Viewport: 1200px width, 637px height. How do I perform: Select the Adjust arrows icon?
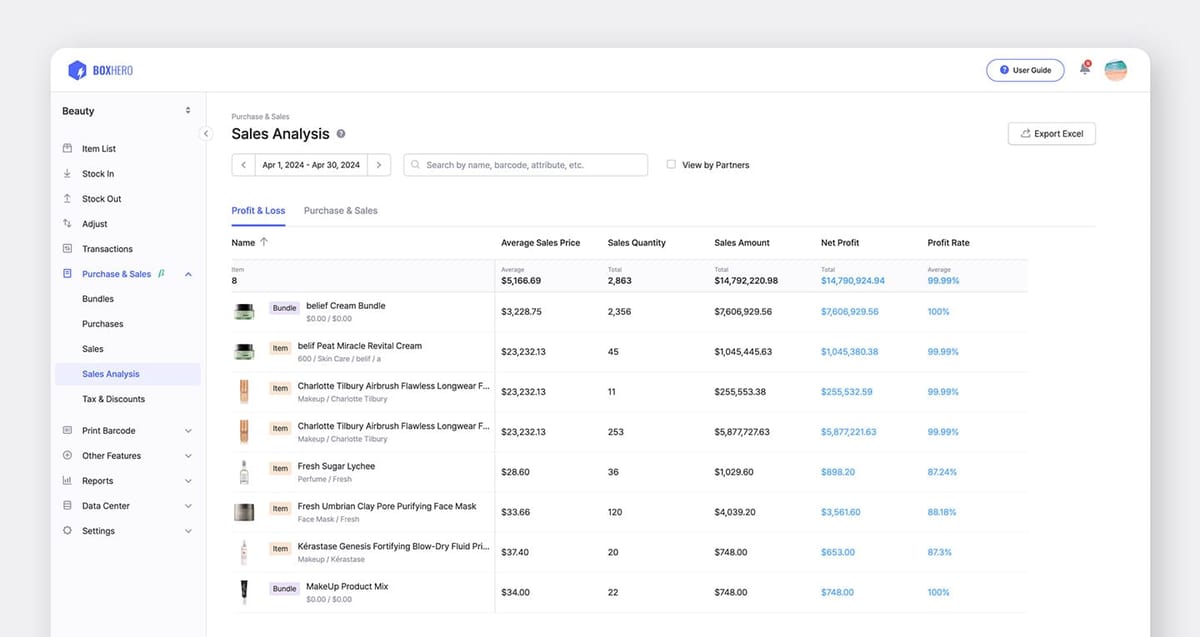(x=65, y=223)
